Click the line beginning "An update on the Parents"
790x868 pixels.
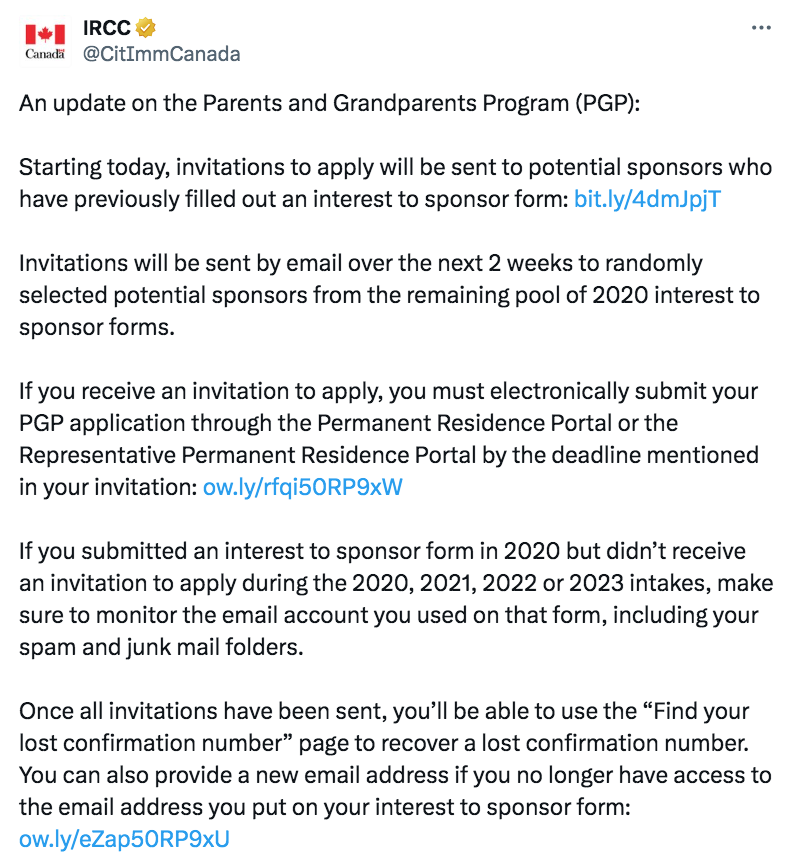pos(325,105)
